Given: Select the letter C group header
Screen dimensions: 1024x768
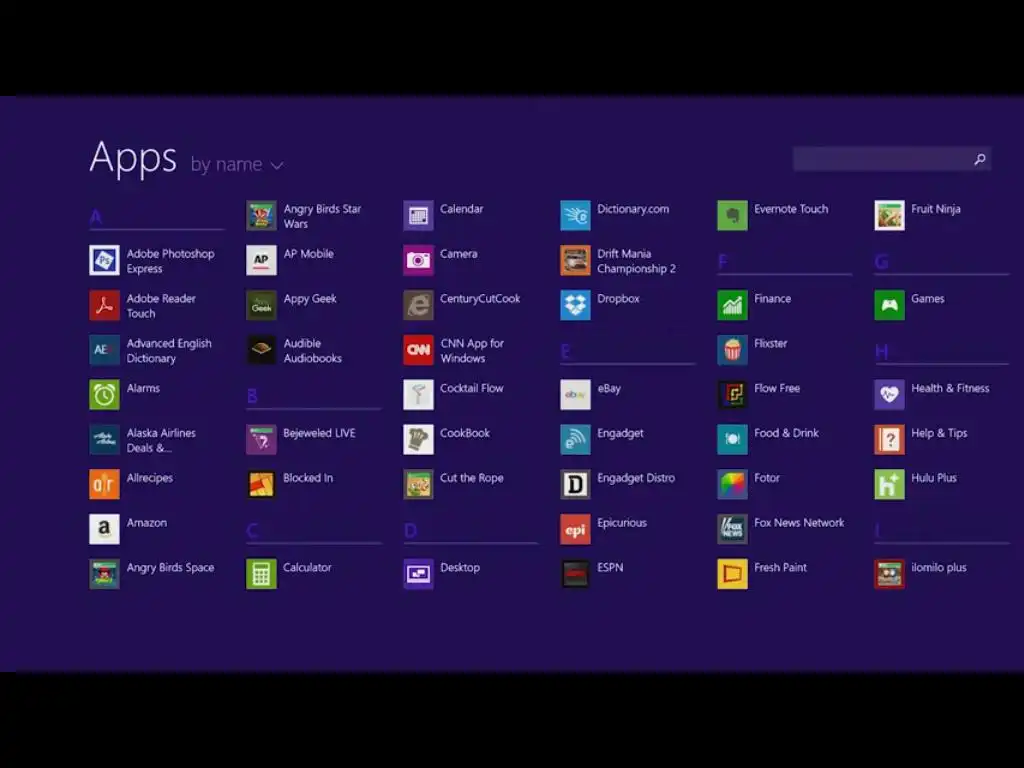Looking at the screenshot, I should click(253, 531).
